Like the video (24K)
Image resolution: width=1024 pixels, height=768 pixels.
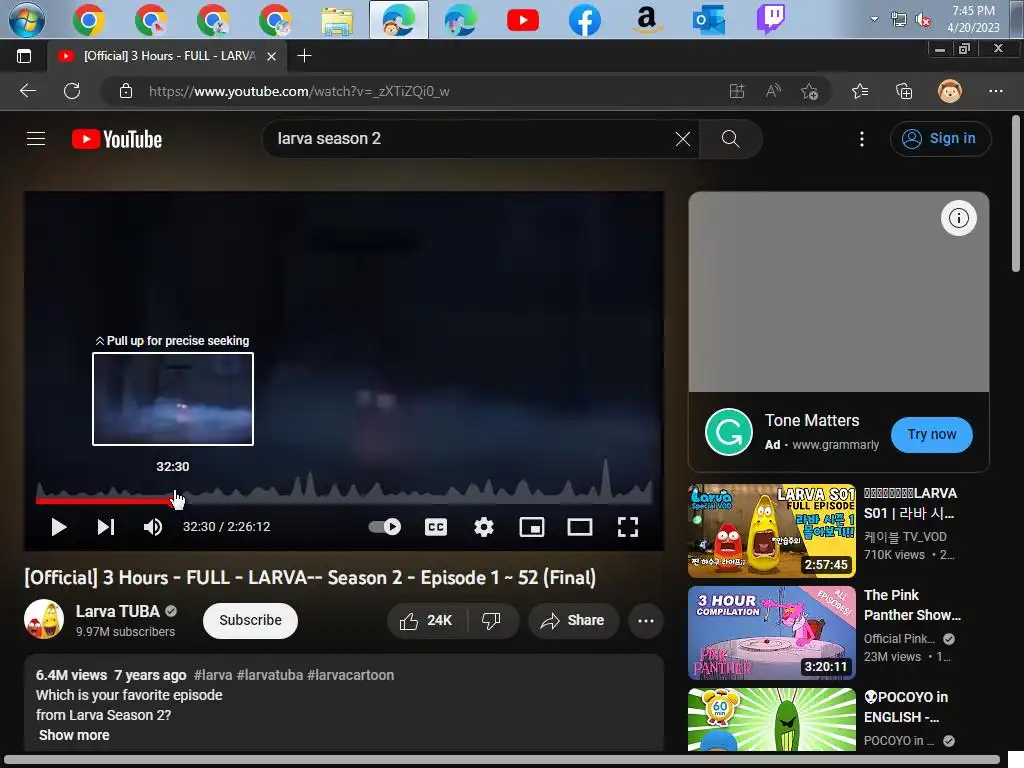[x=426, y=620]
